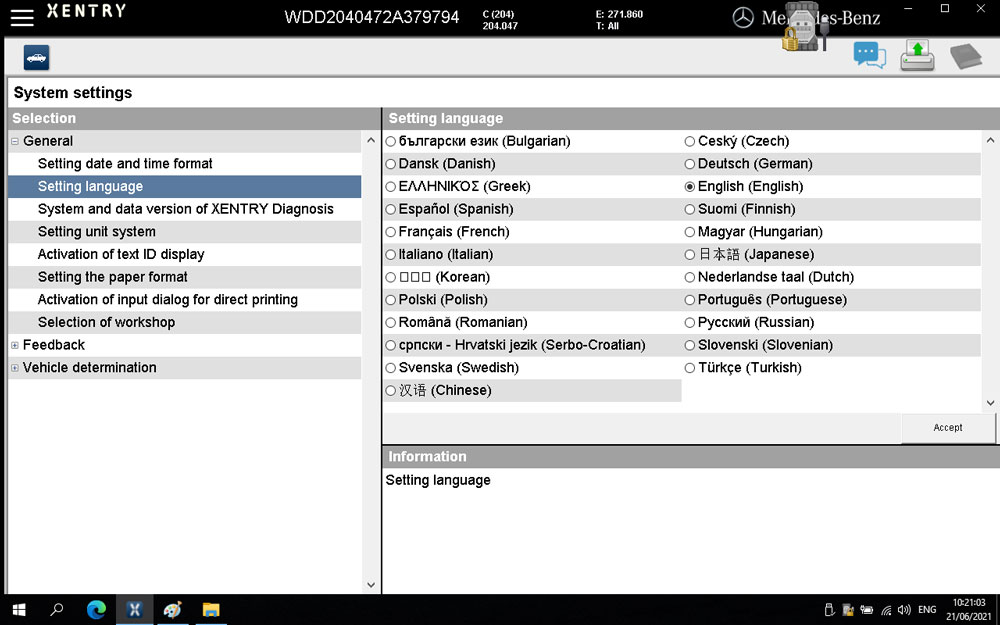The image size is (1000, 625).
Task: Launch Microsoft Edge from the taskbar
Action: click(96, 610)
